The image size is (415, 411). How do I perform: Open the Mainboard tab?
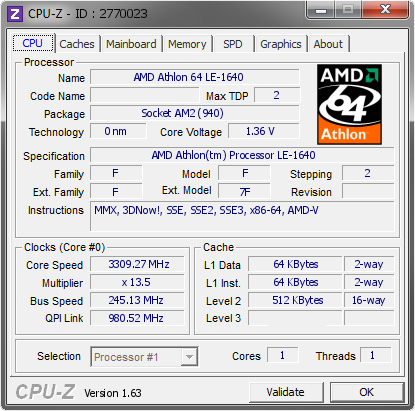click(131, 44)
